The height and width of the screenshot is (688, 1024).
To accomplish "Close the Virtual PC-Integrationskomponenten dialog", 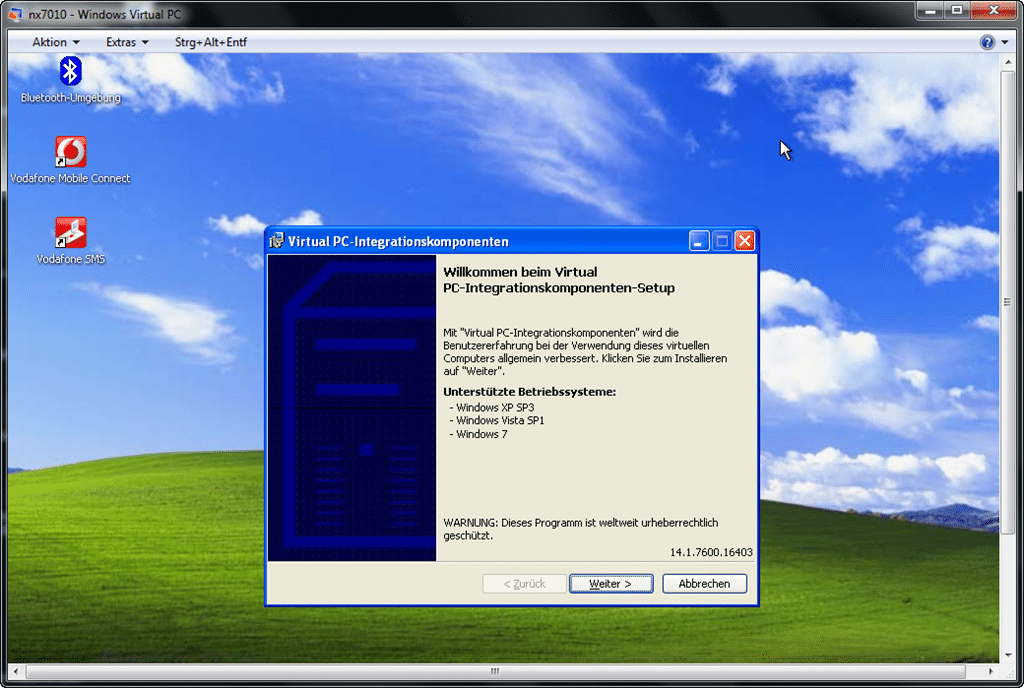I will point(744,241).
